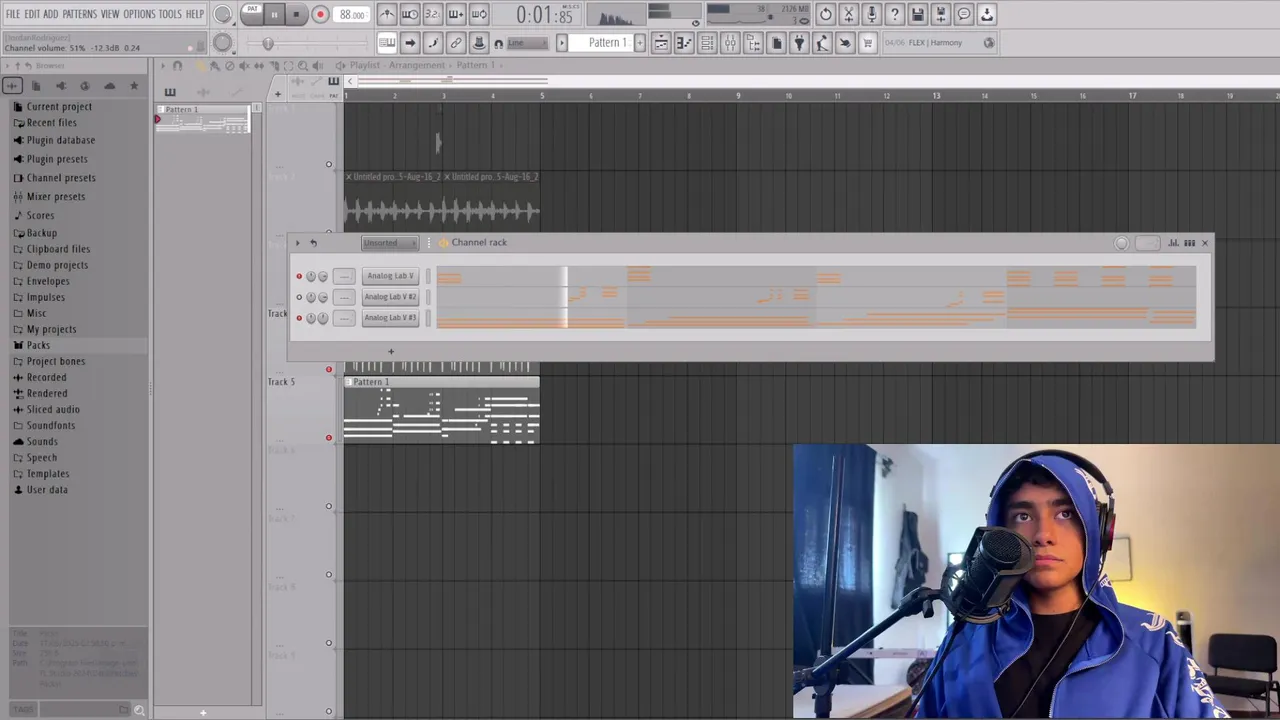
Task: Toggle mute on Analog Lab V #3
Action: pos(298,318)
